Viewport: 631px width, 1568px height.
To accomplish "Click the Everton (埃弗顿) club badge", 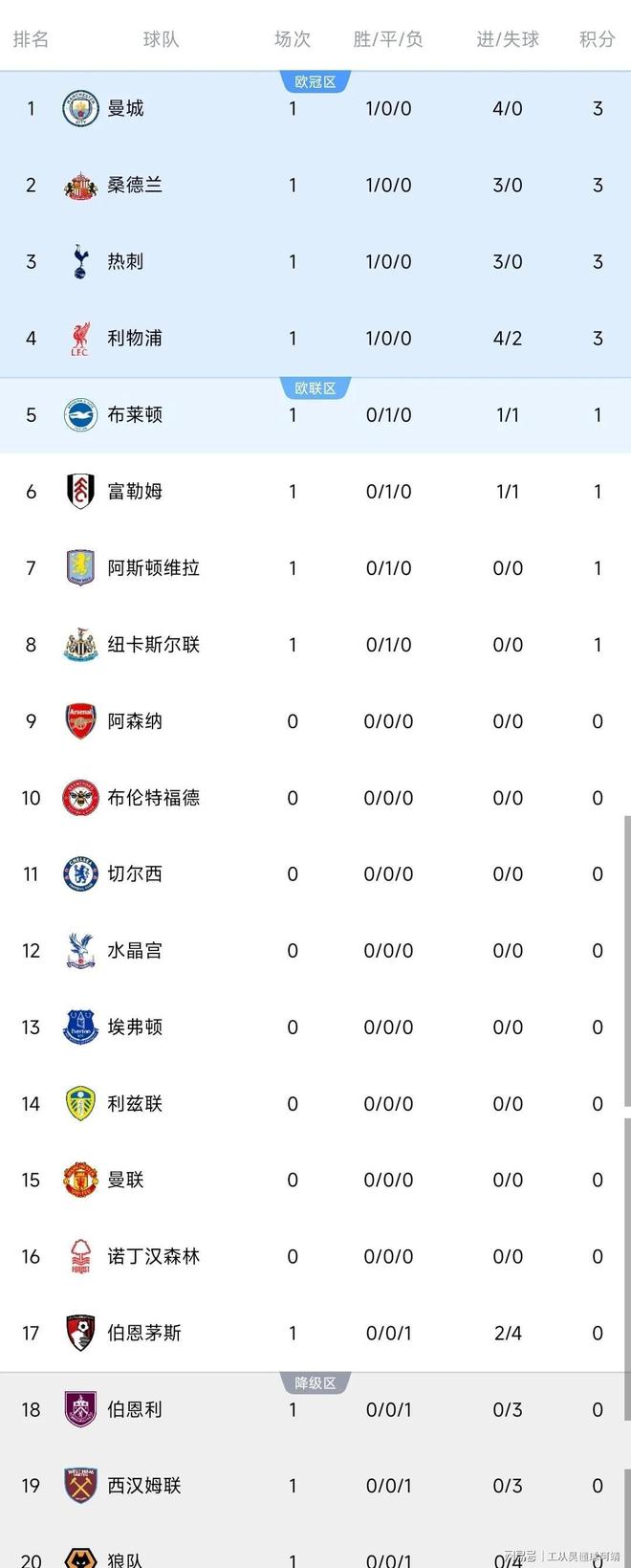I will point(79,1027).
